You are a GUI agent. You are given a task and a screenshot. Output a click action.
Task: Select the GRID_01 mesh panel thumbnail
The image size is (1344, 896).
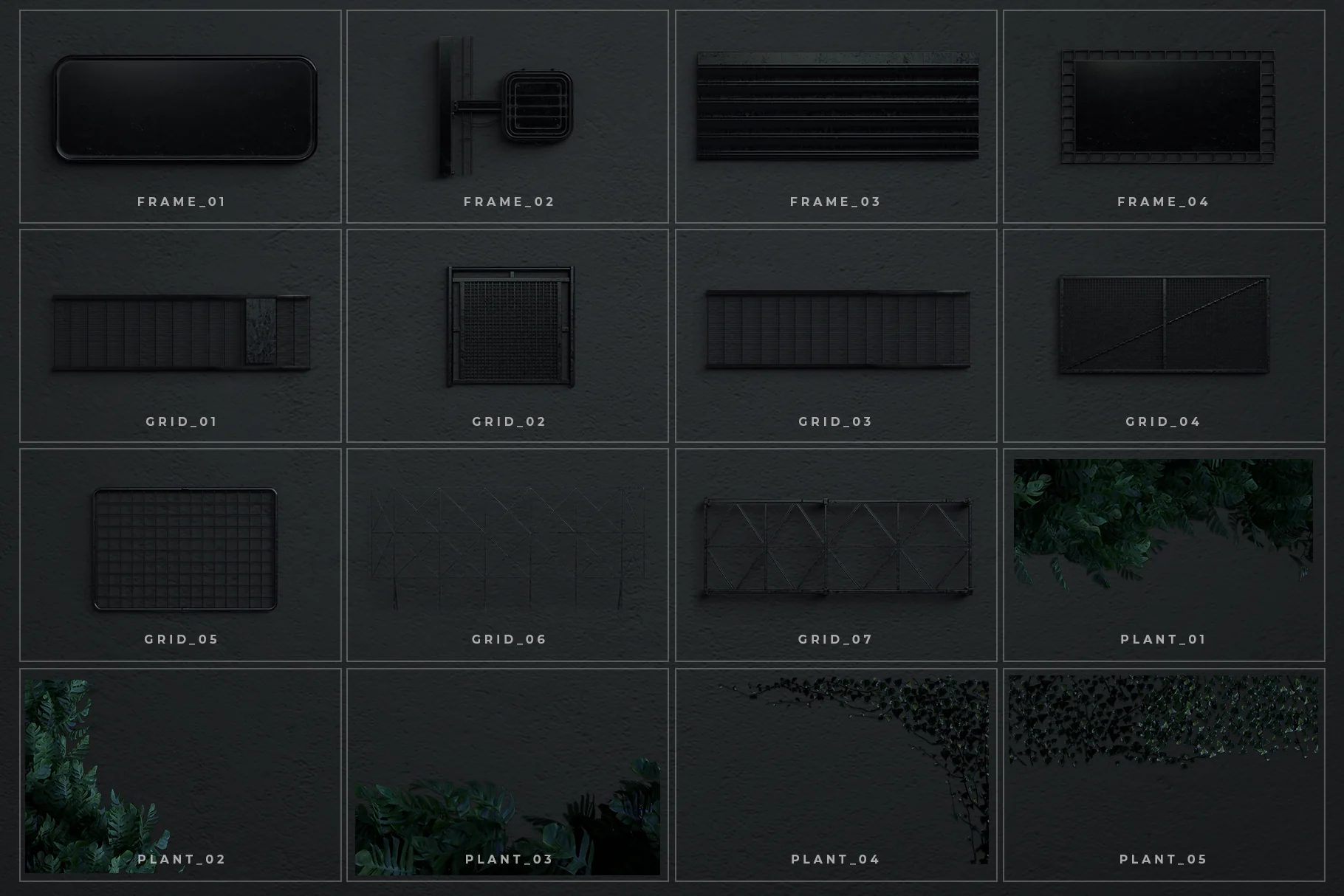[180, 336]
